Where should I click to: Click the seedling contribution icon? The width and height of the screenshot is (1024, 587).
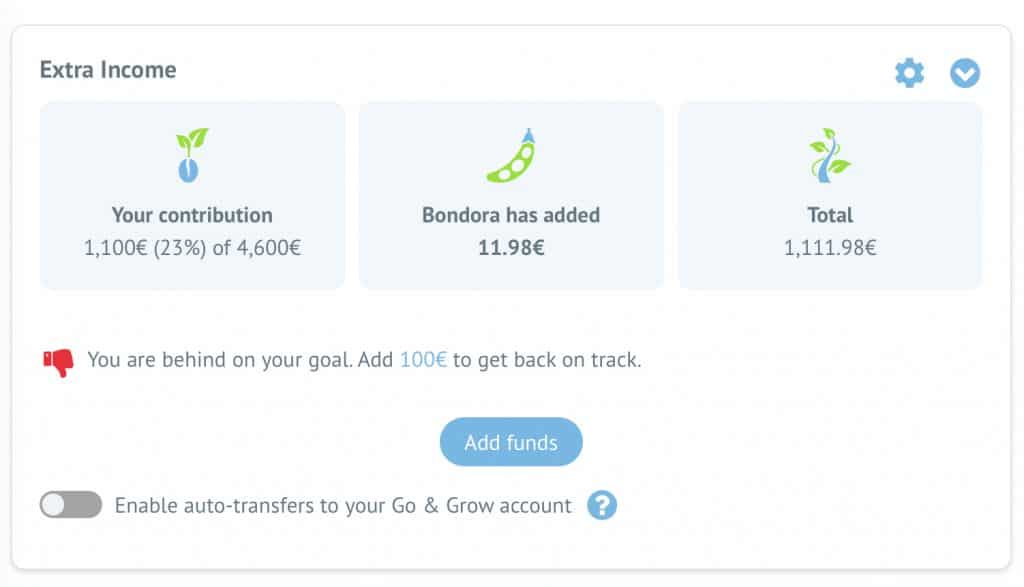click(x=191, y=155)
